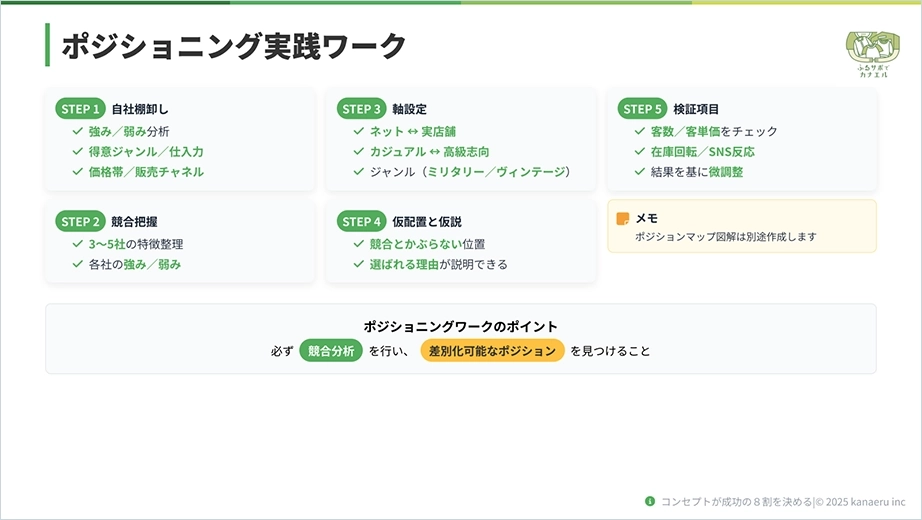Select the check mark for 在庫回転／SNS反応
Screen dimensions: 922x520
(640, 151)
